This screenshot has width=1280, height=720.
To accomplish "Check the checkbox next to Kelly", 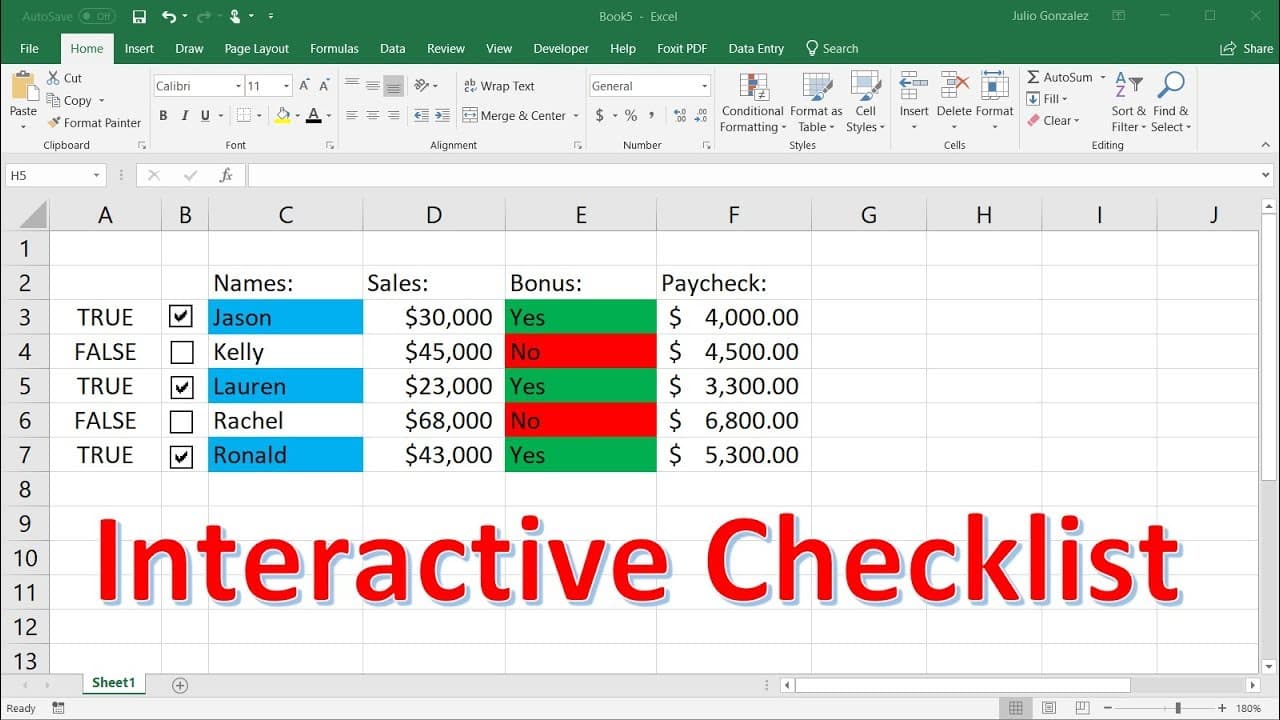I will (x=181, y=352).
